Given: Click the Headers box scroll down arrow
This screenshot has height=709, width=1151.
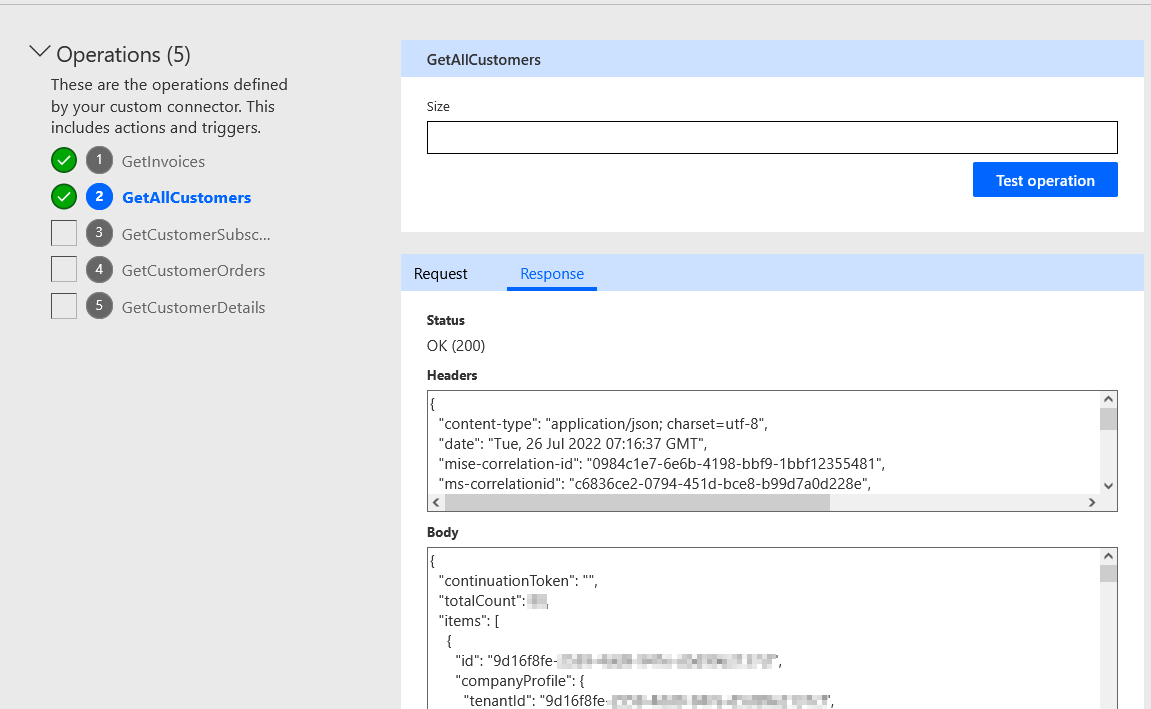Looking at the screenshot, I should coord(1108,486).
